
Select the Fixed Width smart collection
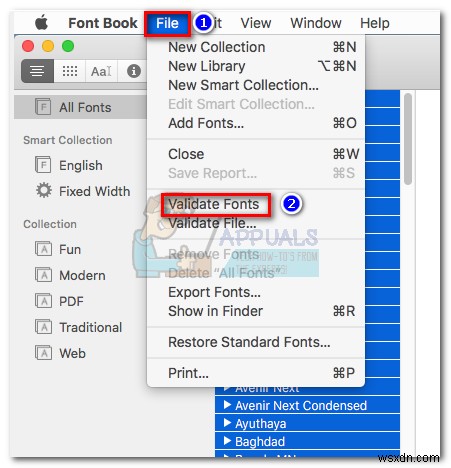(x=94, y=192)
